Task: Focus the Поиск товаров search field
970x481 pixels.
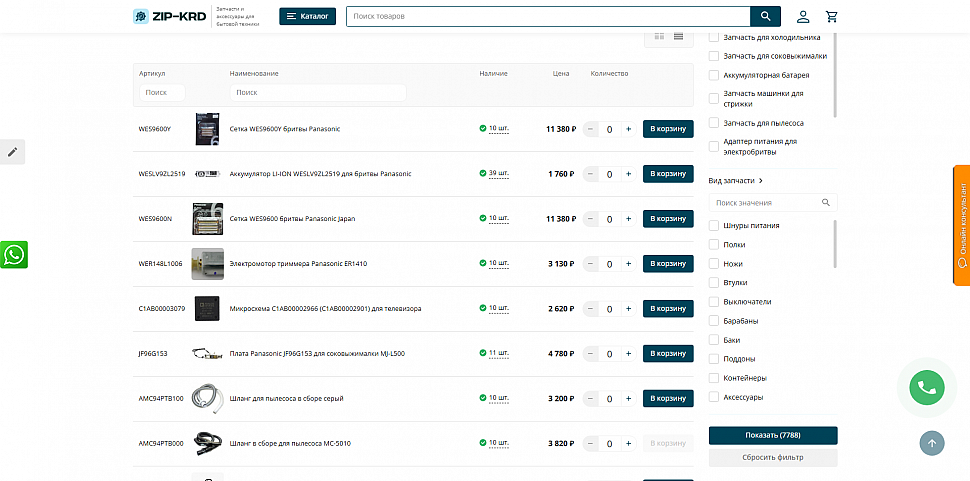Action: click(548, 16)
